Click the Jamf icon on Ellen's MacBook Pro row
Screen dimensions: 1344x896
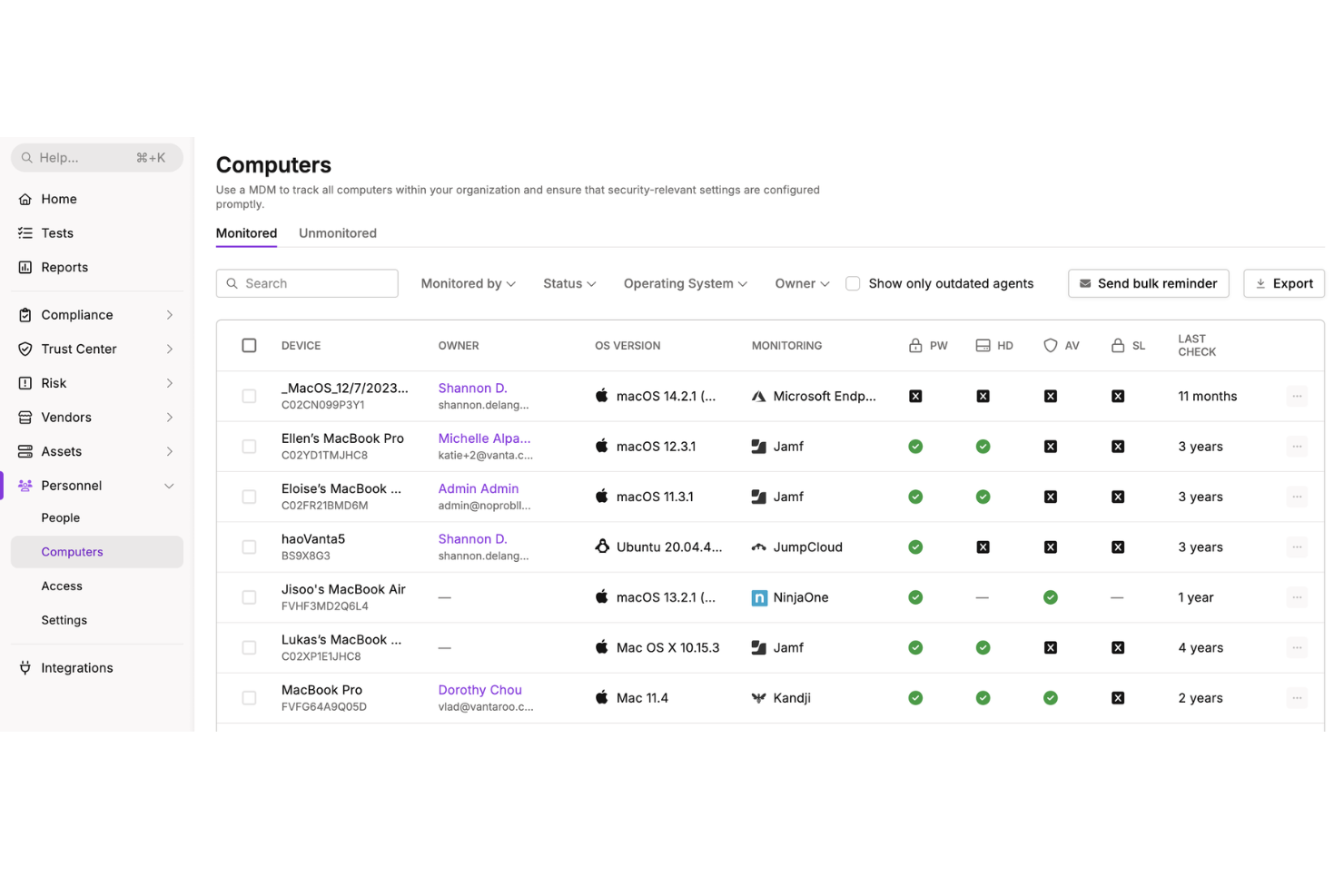coord(759,446)
